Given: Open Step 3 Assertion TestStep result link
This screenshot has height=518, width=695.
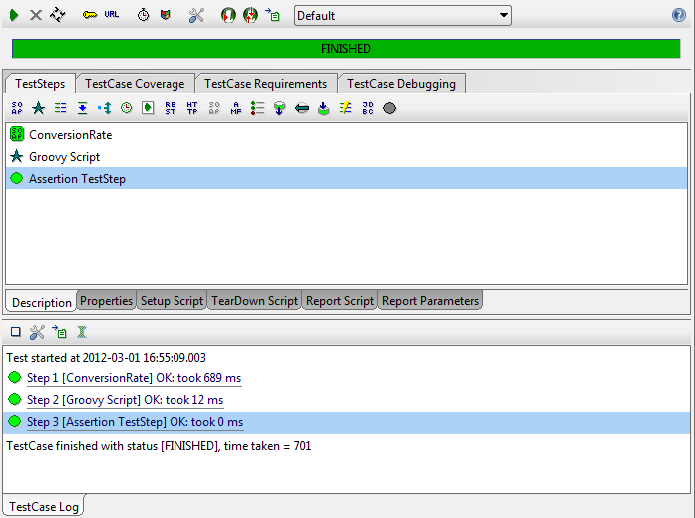Looking at the screenshot, I should pyautogui.click(x=135, y=422).
